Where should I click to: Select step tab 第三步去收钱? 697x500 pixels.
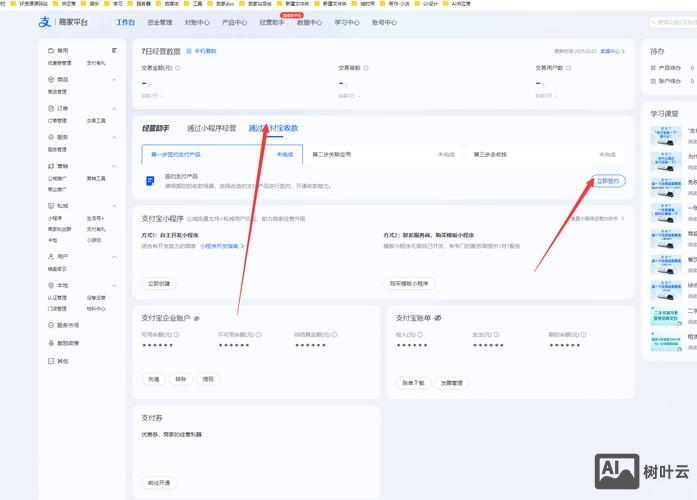point(544,154)
